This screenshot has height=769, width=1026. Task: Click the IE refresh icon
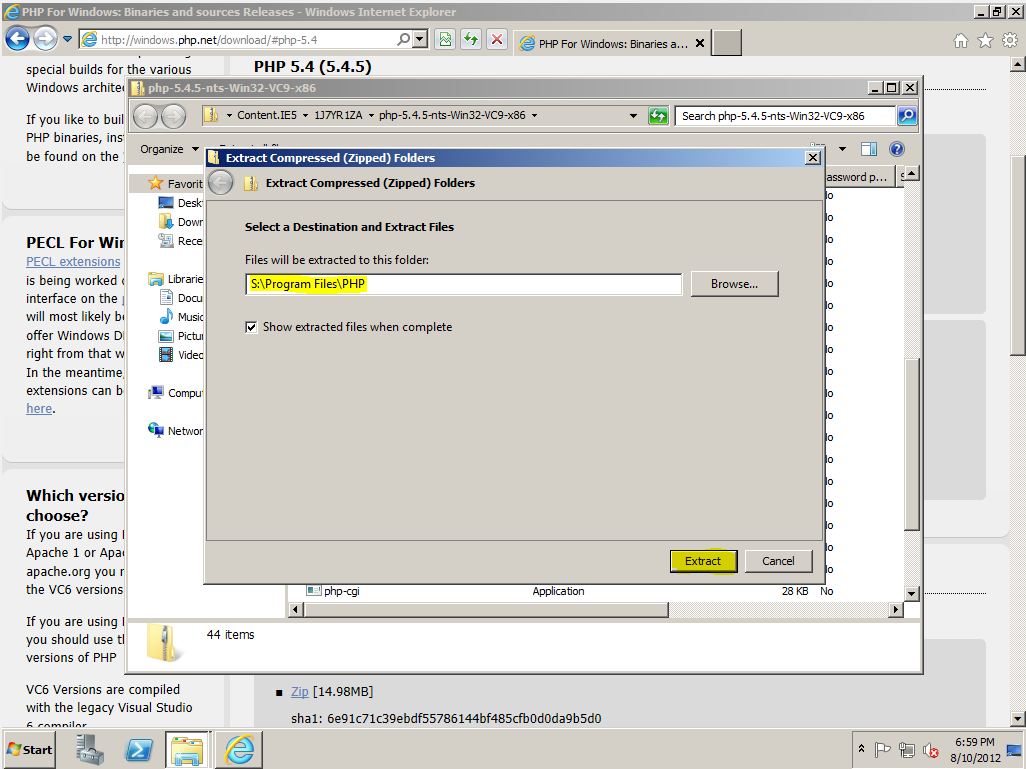pyautogui.click(x=470, y=40)
